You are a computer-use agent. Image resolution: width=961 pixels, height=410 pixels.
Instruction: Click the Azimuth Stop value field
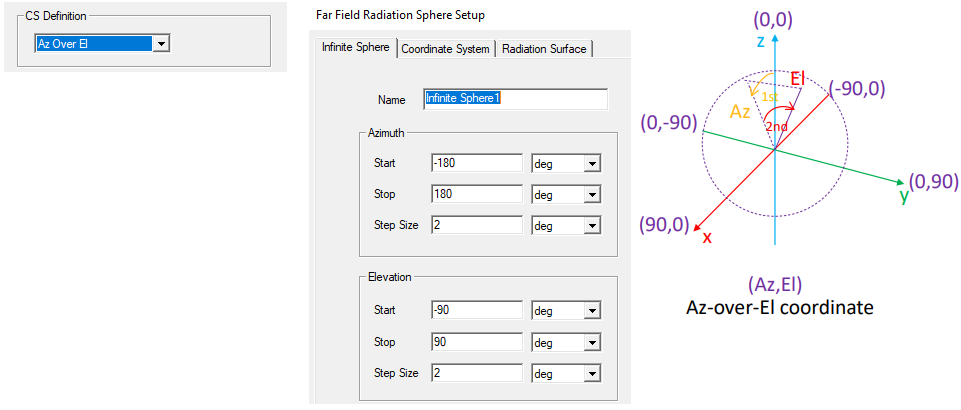(x=477, y=194)
